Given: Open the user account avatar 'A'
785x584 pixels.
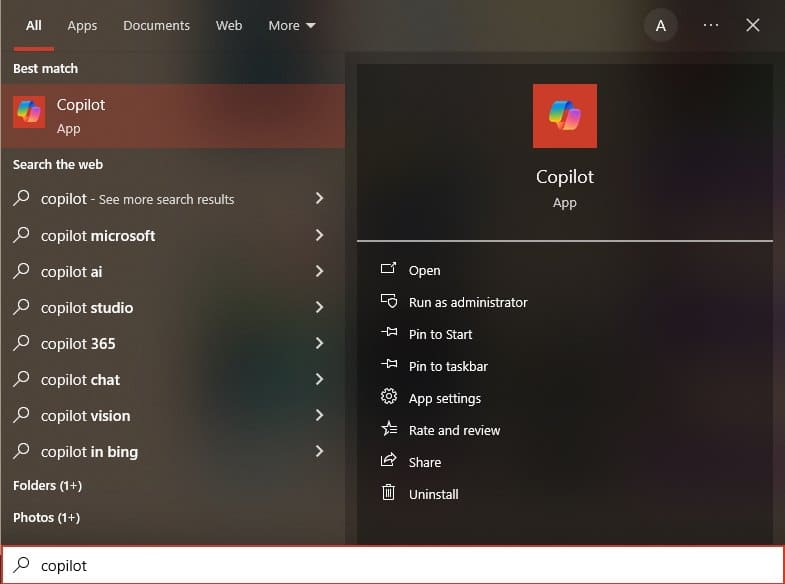Looking at the screenshot, I should coord(660,26).
